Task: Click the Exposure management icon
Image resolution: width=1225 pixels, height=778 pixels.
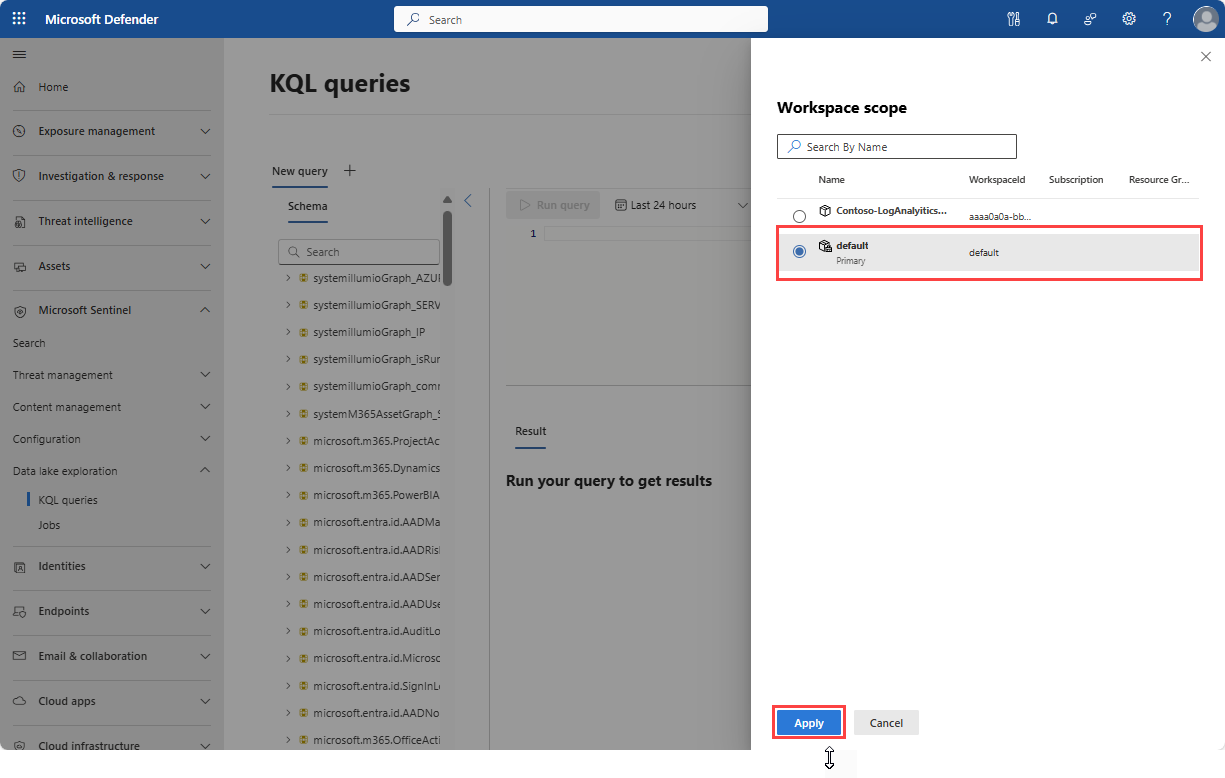Action: 19,131
